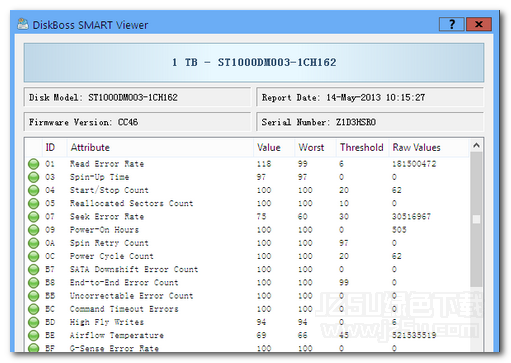The height and width of the screenshot is (363, 511).
Task: Click the 1 TB disk title banner
Action: 254,62
